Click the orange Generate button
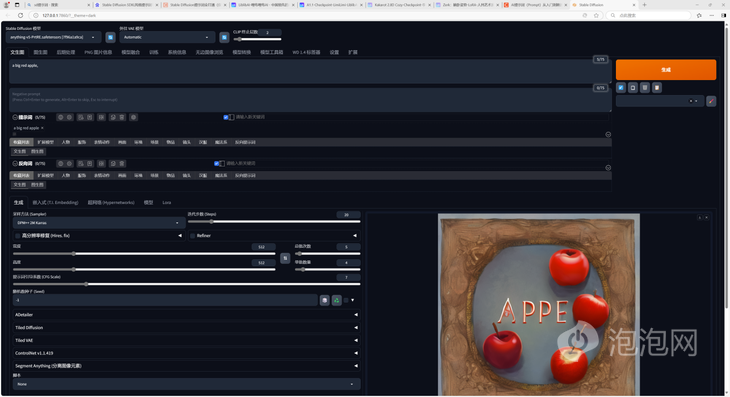730x397 pixels. point(666,70)
